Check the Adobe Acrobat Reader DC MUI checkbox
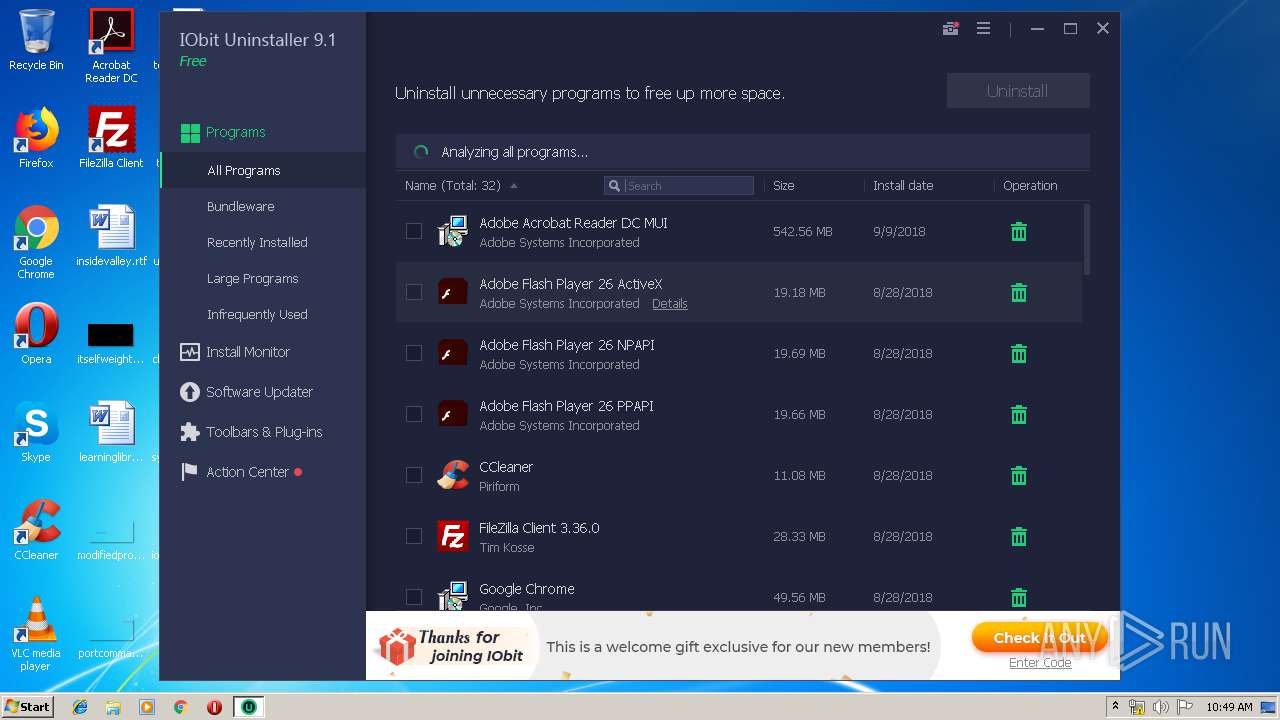Image resolution: width=1280 pixels, height=720 pixels. pyautogui.click(x=414, y=231)
